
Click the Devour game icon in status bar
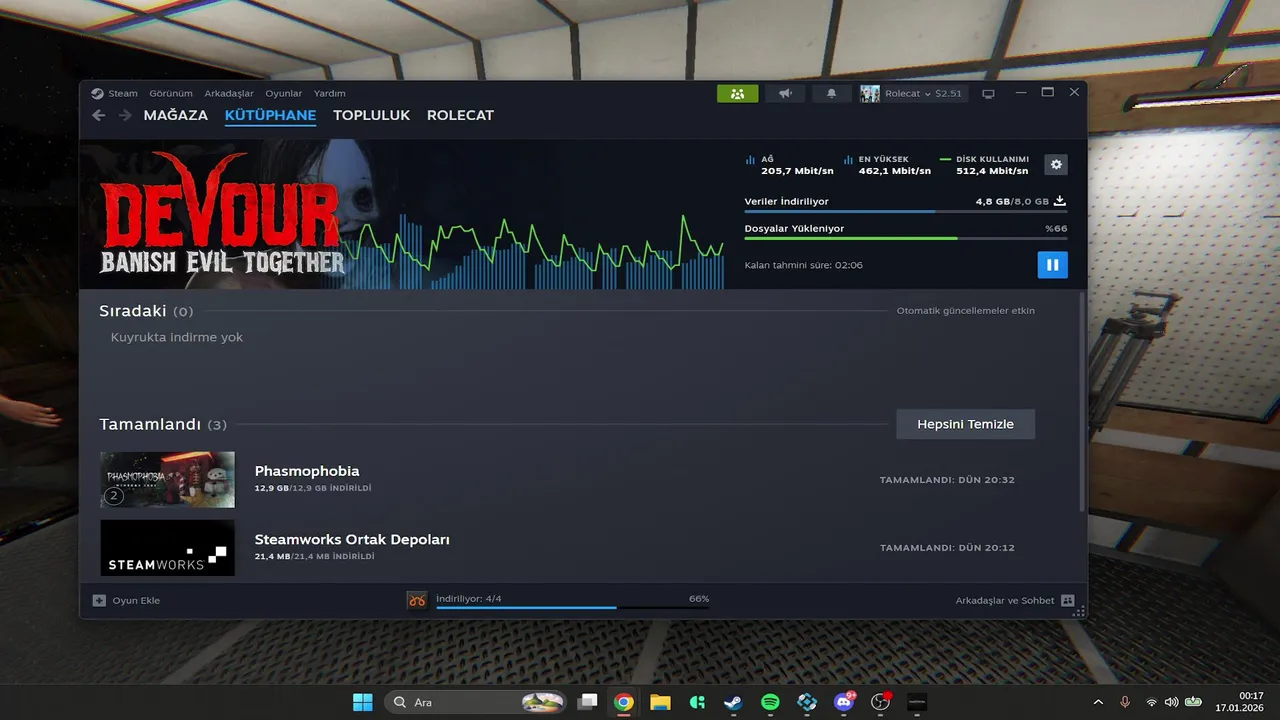[417, 600]
